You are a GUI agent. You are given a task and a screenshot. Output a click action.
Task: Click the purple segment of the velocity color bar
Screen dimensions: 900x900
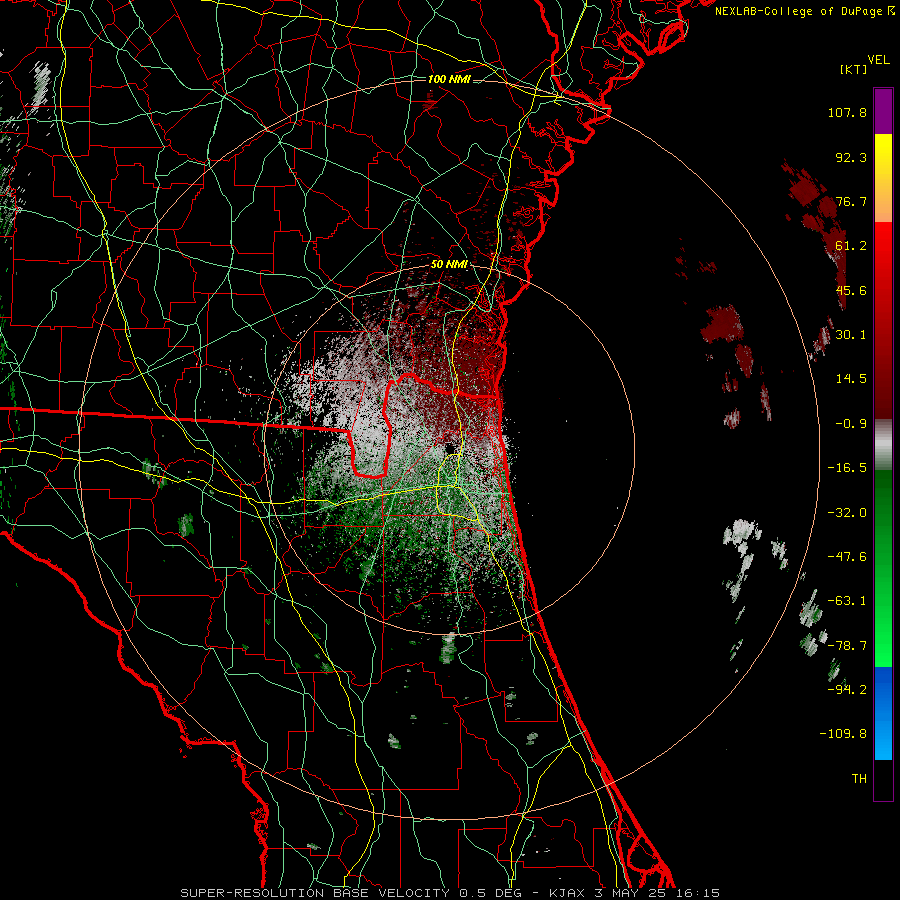(883, 112)
